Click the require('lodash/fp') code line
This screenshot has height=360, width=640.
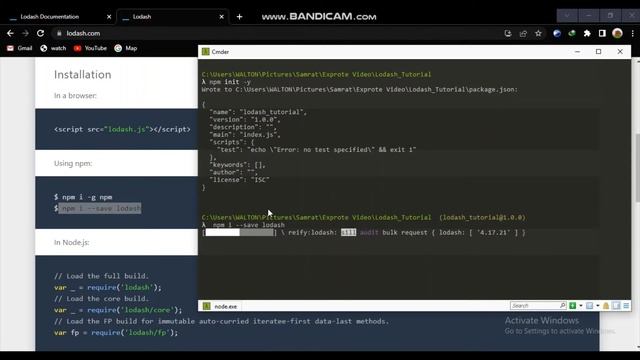coord(116,333)
